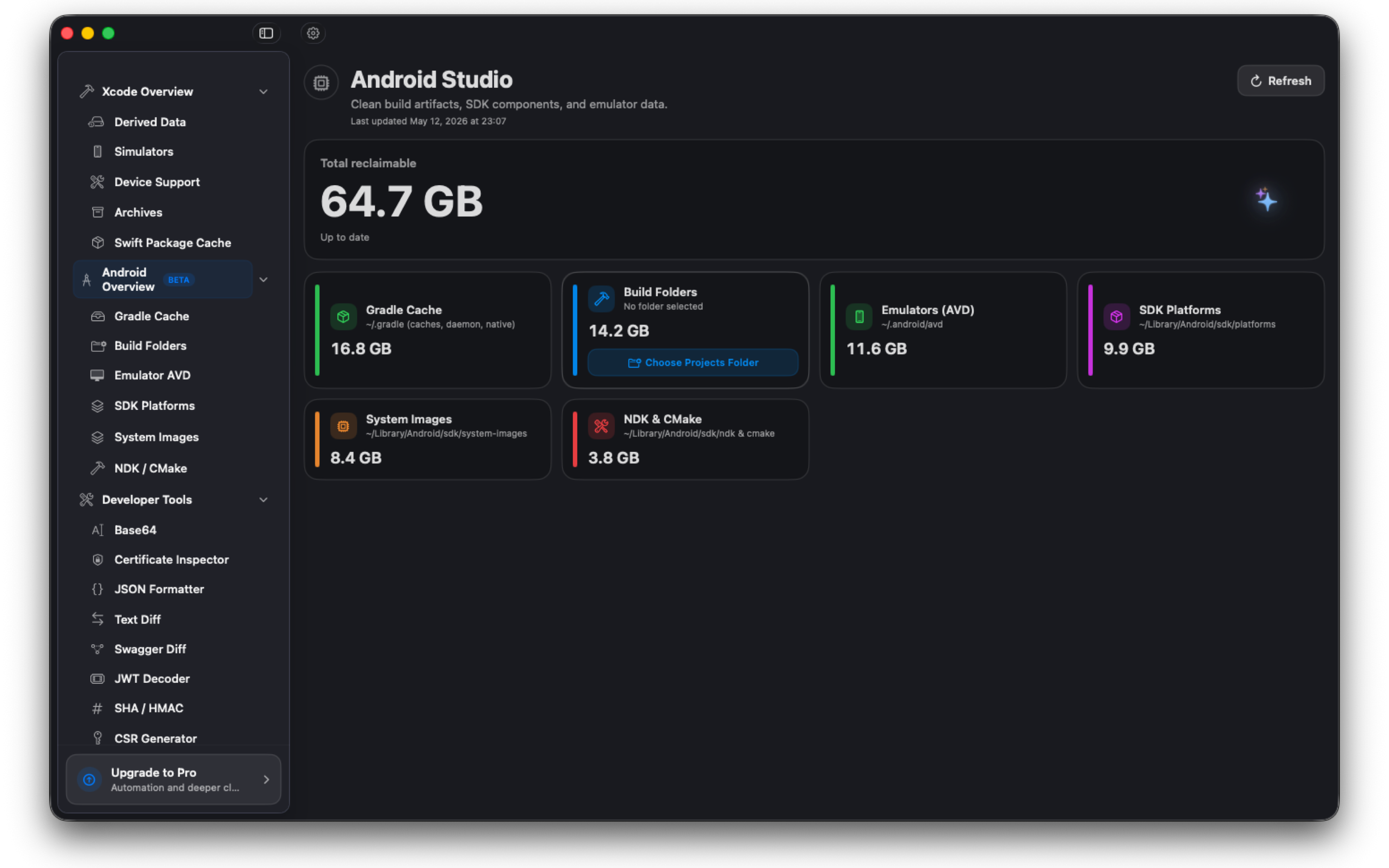1389x868 pixels.
Task: Click the Simulators phone icon in sidebar
Action: [x=97, y=151]
